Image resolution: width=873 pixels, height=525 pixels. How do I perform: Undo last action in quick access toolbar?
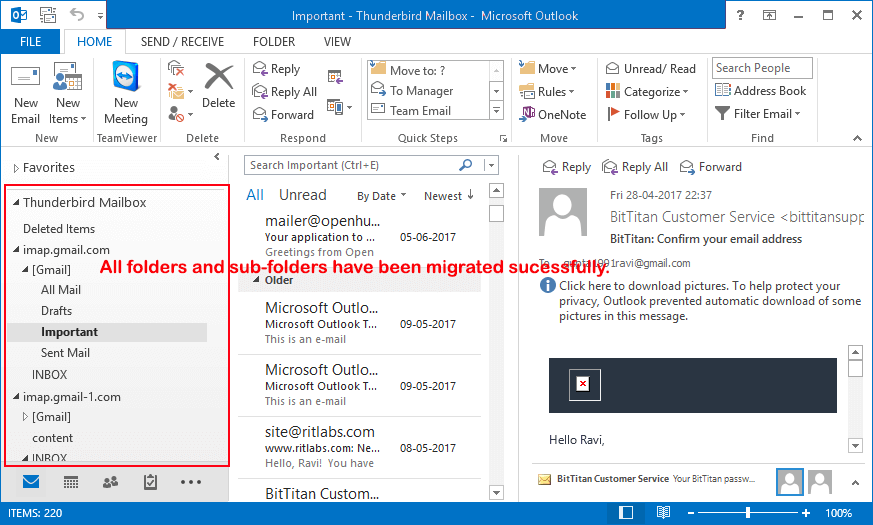[x=77, y=14]
